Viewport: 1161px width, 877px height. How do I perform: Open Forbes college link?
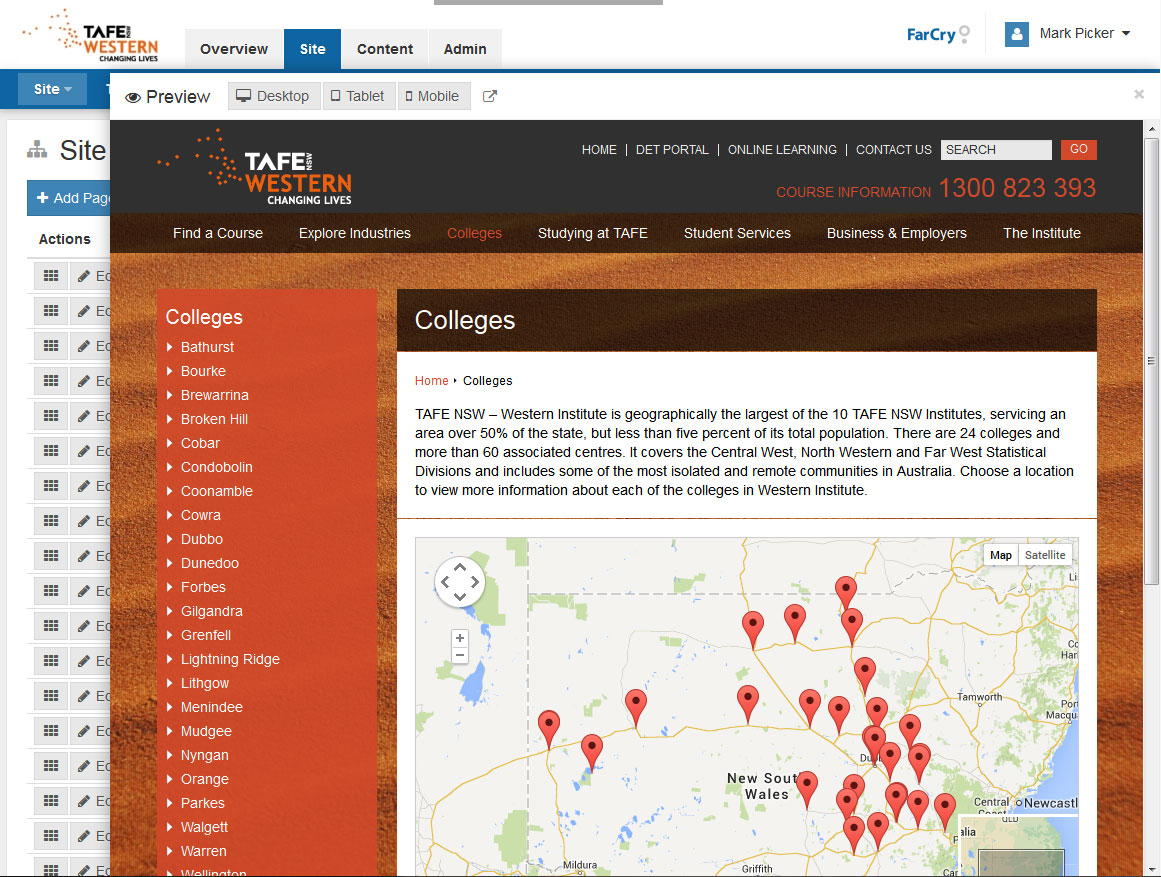tap(203, 587)
